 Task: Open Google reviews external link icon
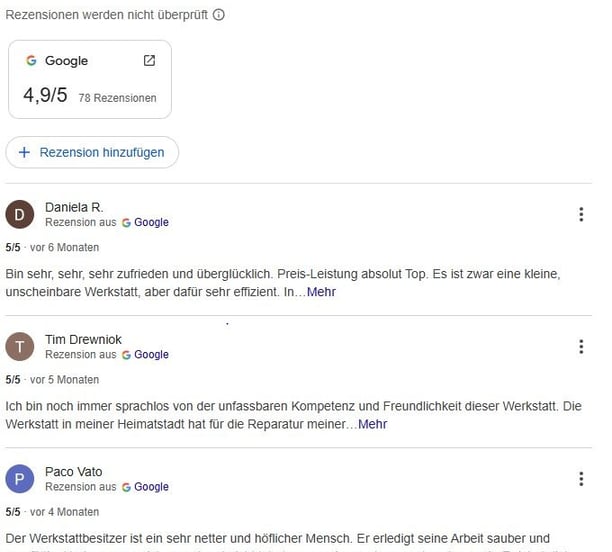coord(149,60)
